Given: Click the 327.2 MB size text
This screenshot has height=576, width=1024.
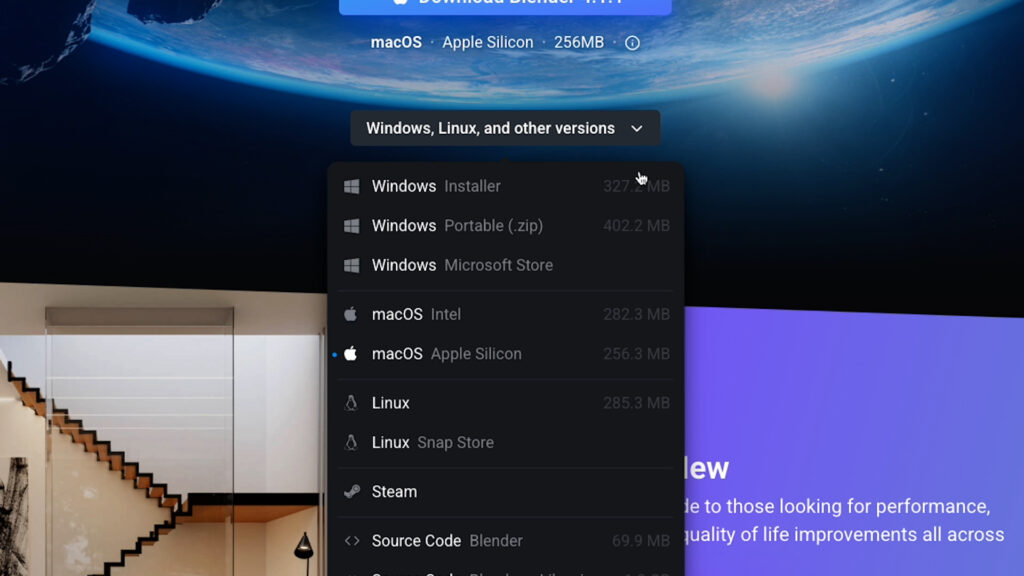Looking at the screenshot, I should (636, 186).
